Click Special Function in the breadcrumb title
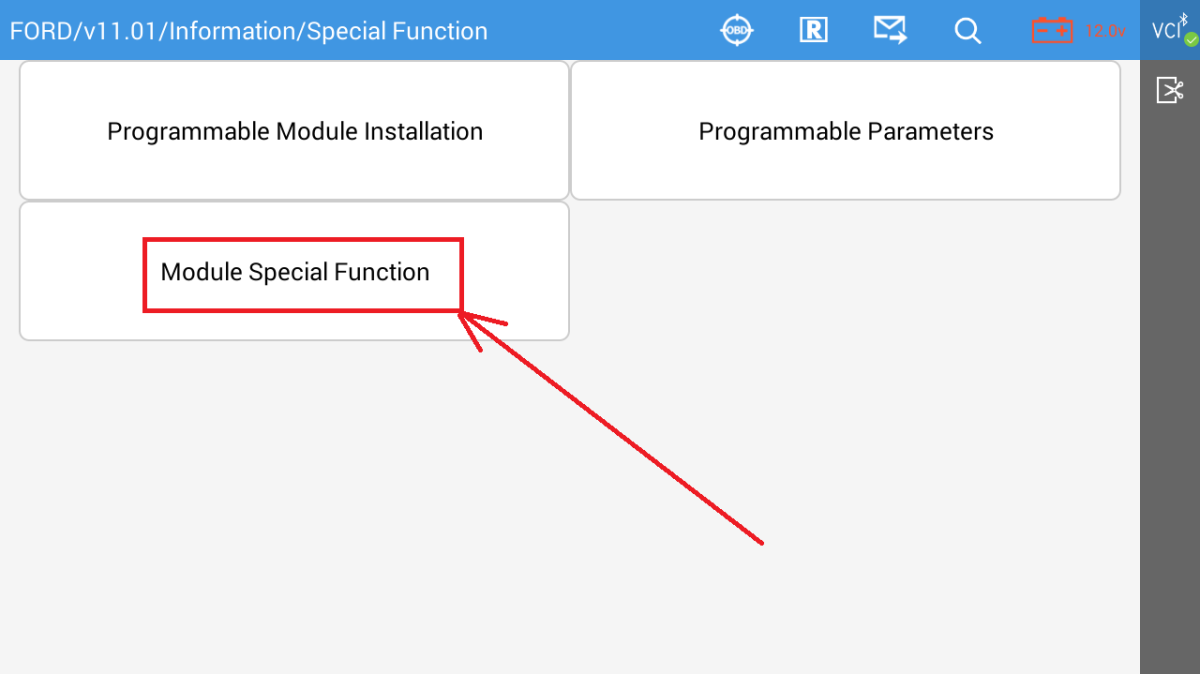Viewport: 1200px width, 674px height. pos(397,31)
